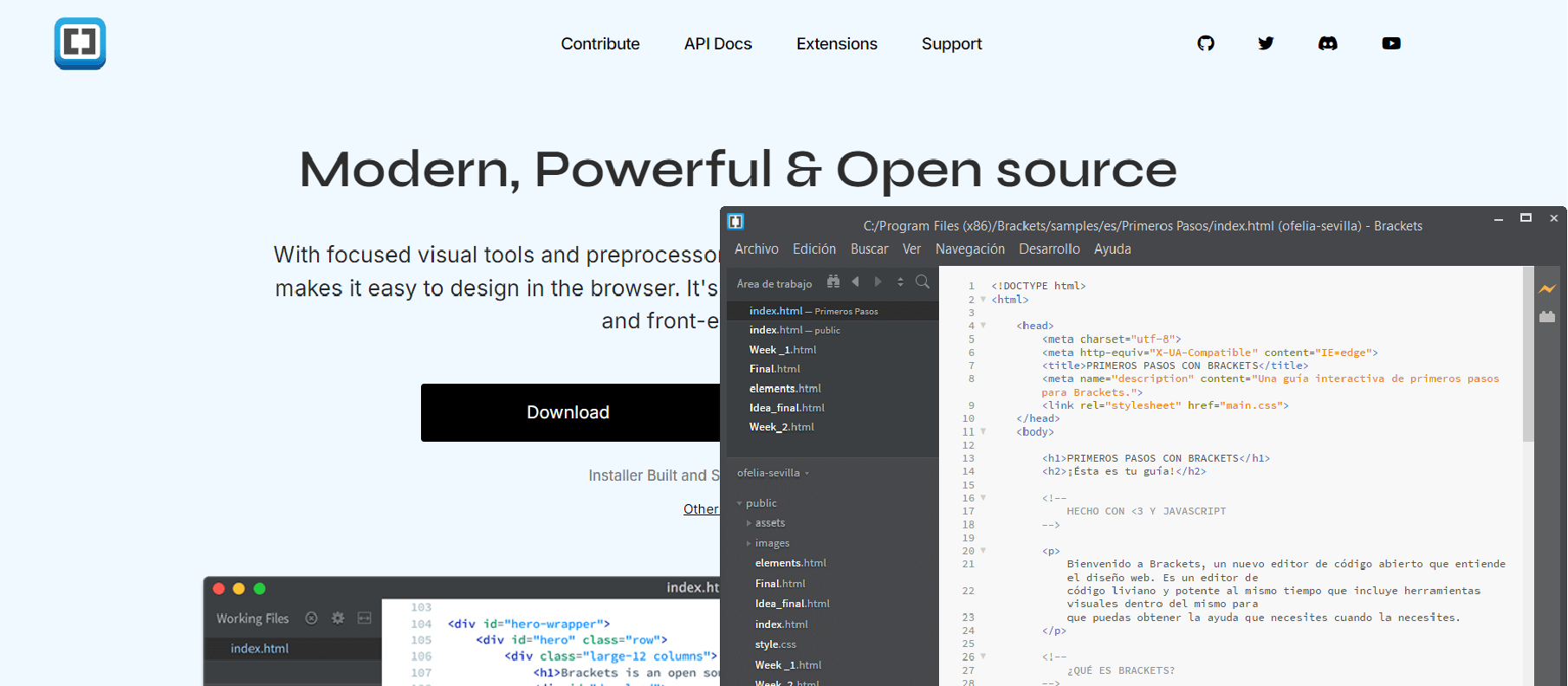Click the Live Preview lightning icon
The width and height of the screenshot is (1568, 686).
1547,288
